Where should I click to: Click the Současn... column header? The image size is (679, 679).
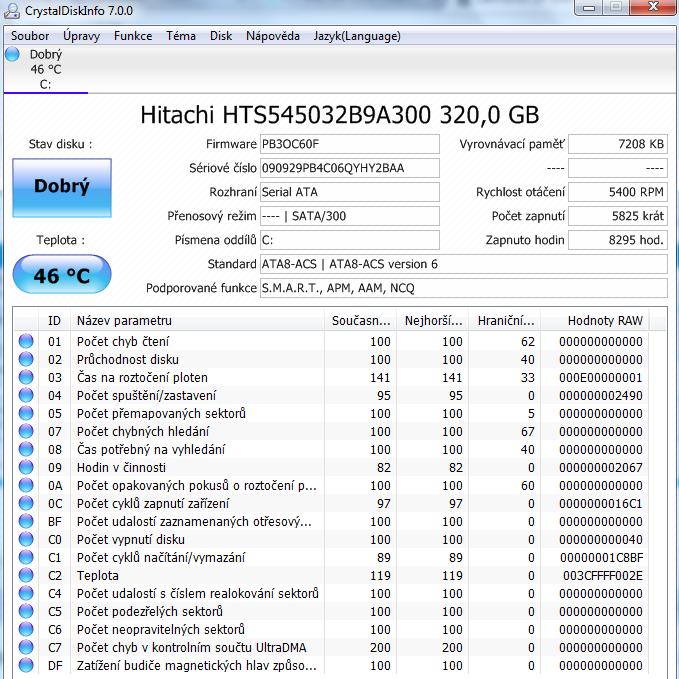[360, 321]
